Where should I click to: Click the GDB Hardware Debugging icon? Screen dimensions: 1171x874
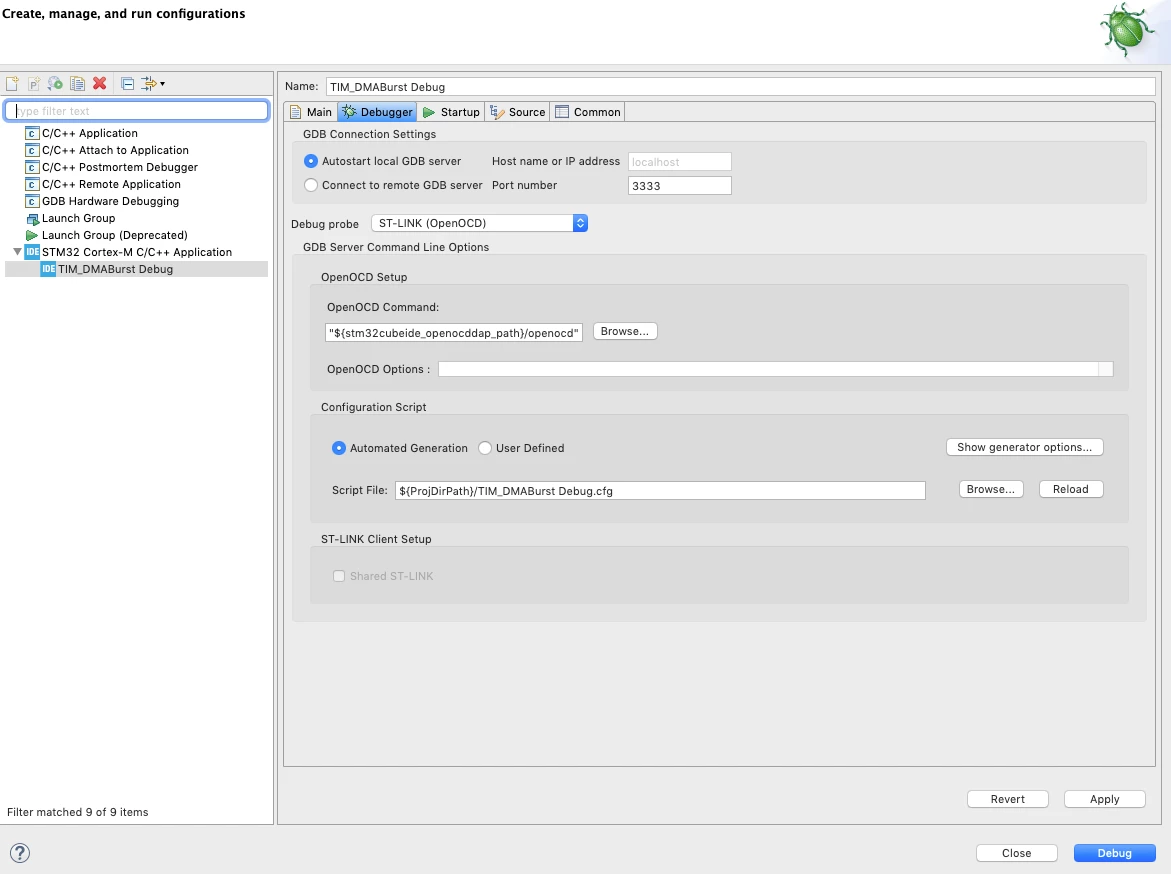click(32, 202)
